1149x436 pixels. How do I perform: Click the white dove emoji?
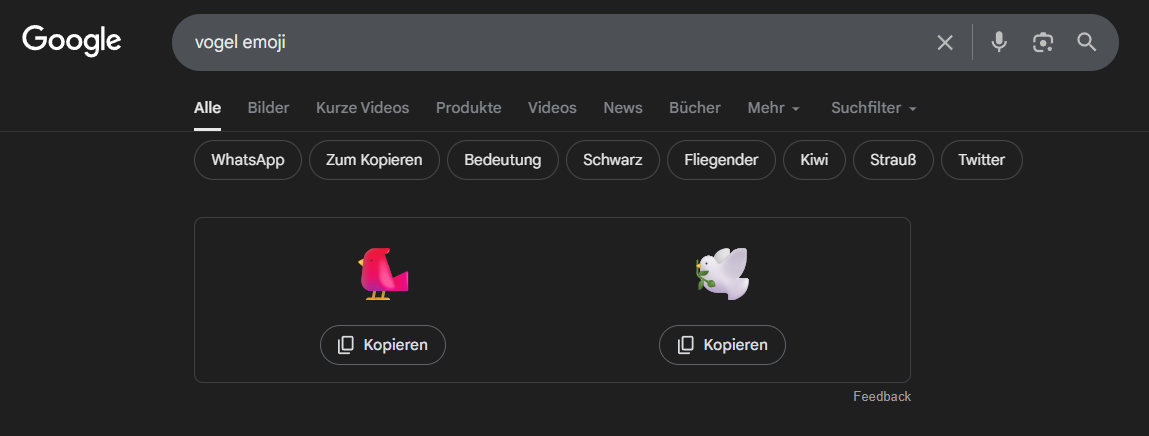[x=722, y=275]
